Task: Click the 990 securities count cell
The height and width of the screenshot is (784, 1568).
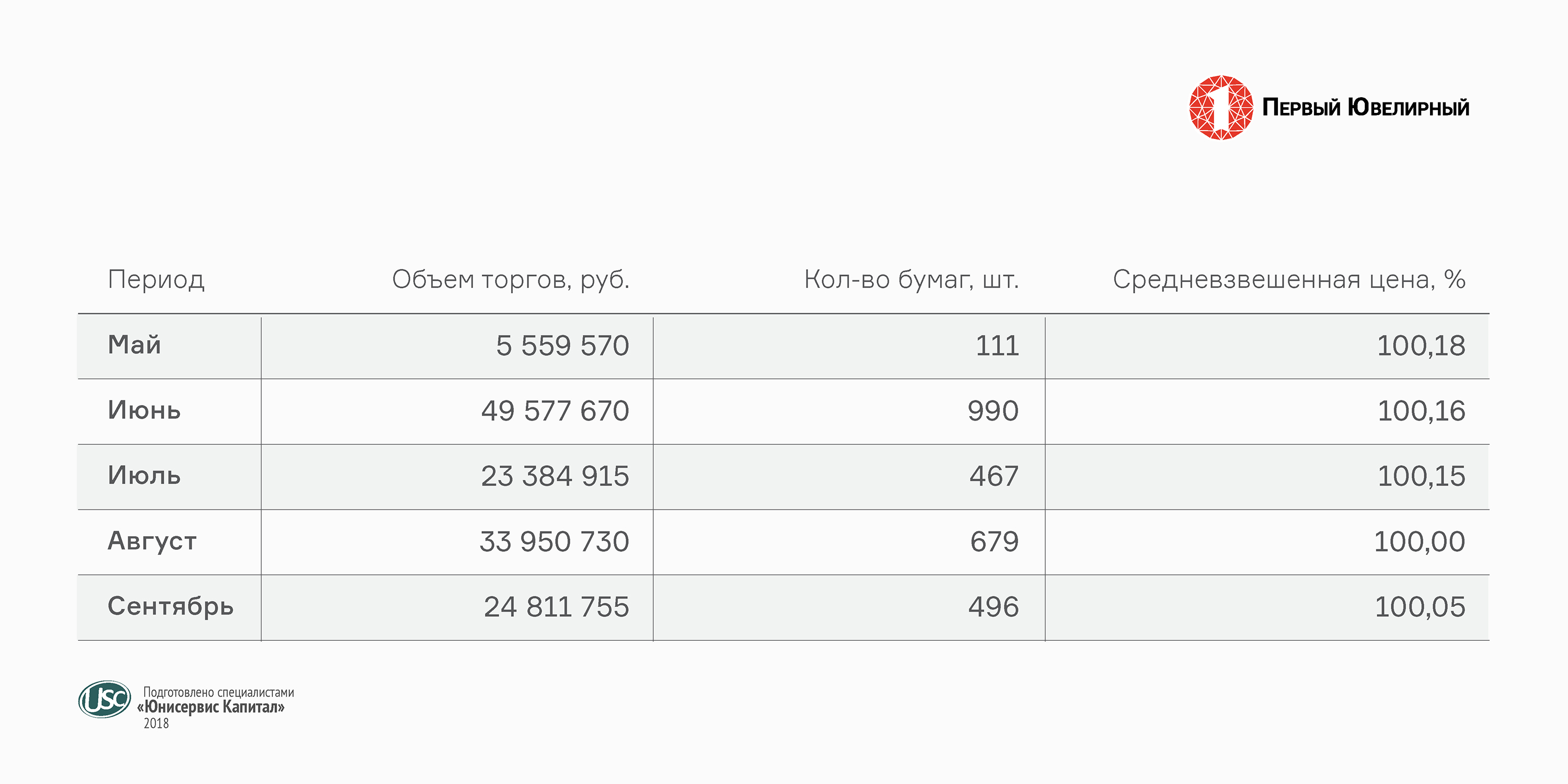Action: pos(993,411)
